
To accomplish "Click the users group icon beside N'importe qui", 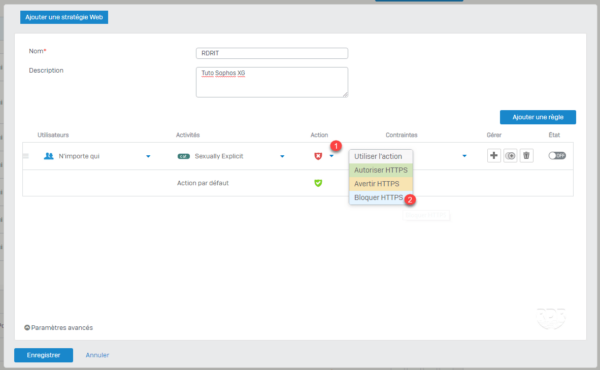I will [x=49, y=156].
